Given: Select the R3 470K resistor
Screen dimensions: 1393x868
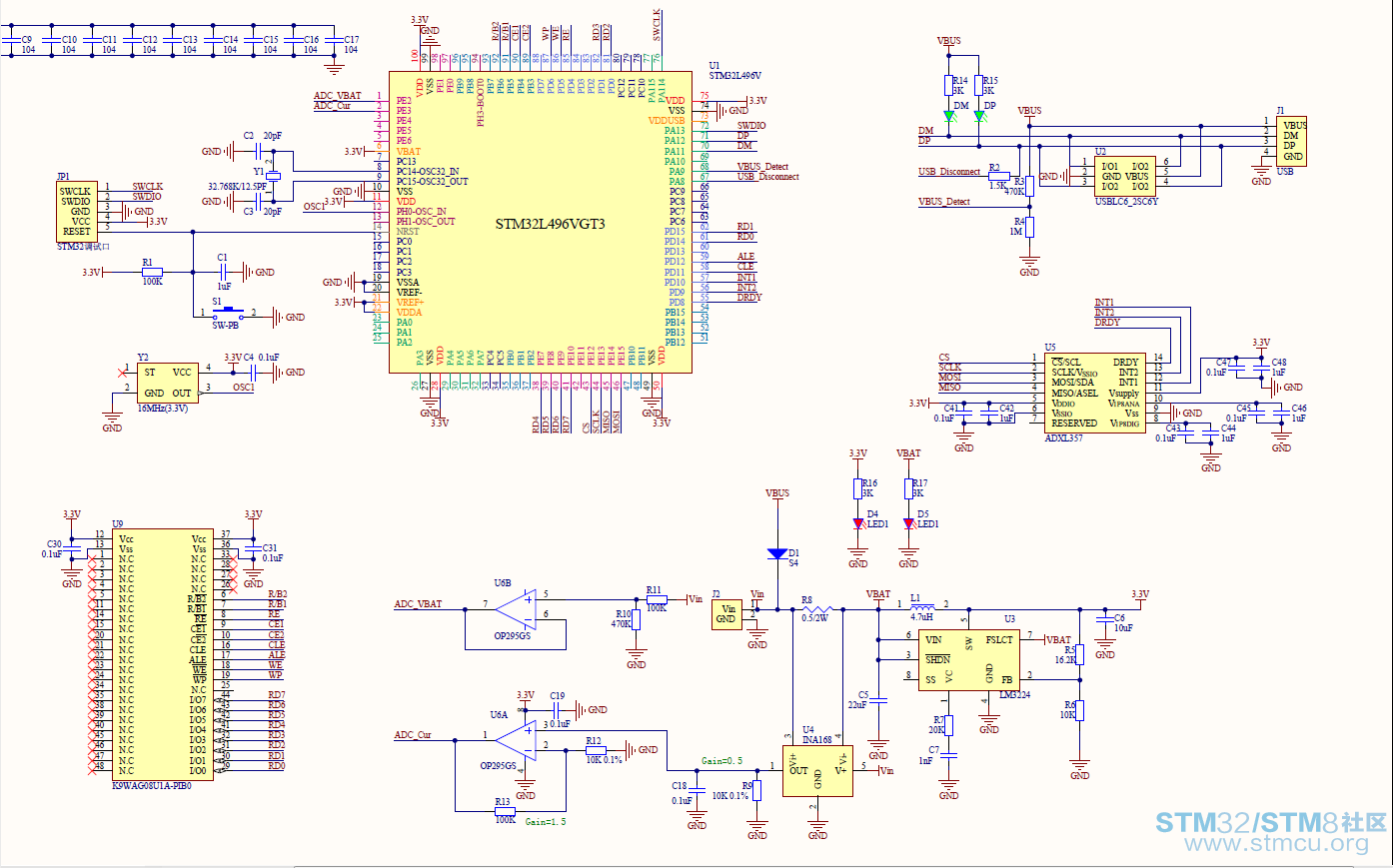Looking at the screenshot, I should [x=1029, y=186].
